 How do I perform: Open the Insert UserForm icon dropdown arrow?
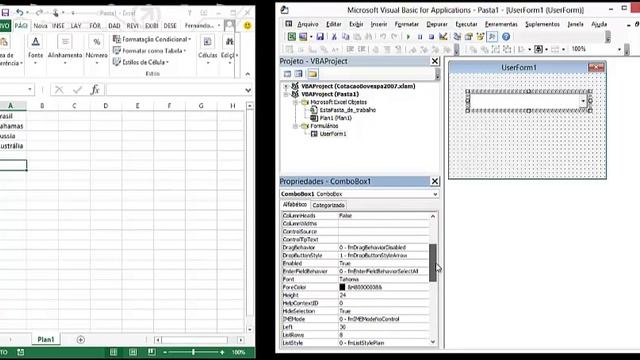click(311, 37)
